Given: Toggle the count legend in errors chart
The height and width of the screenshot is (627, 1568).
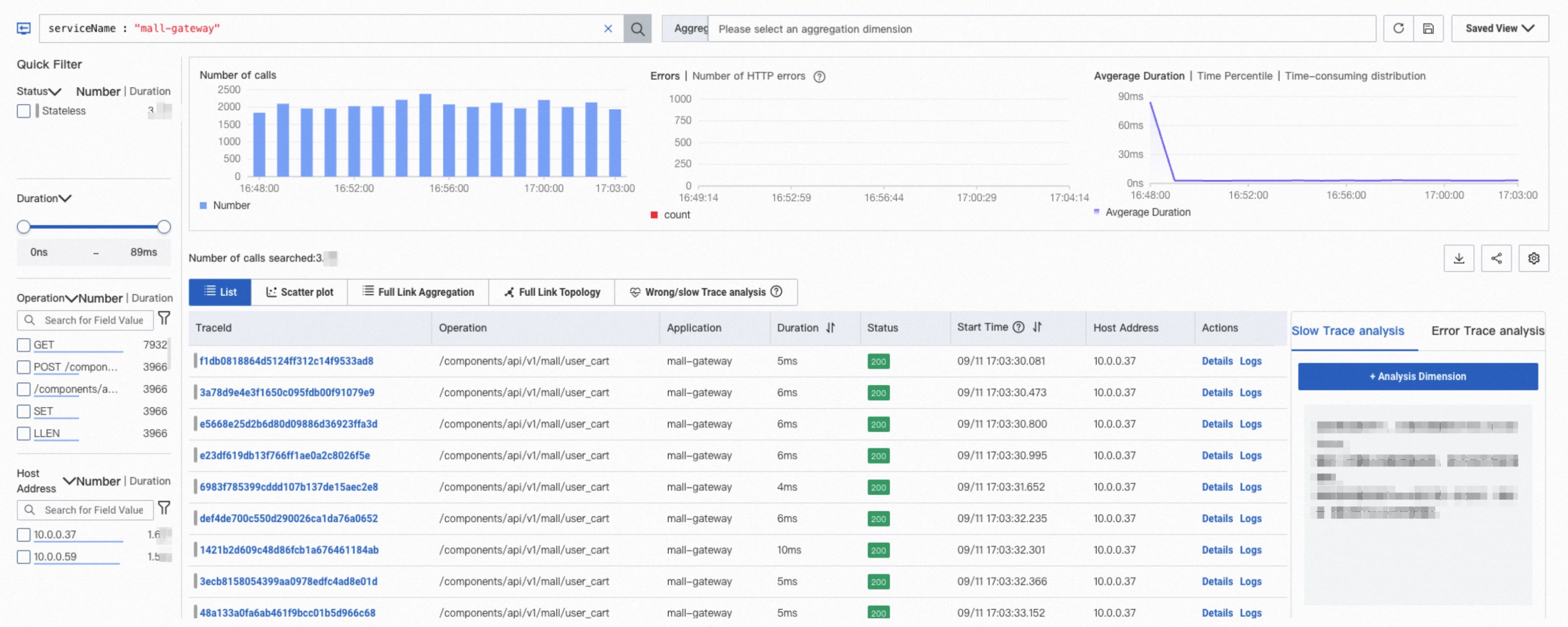Looking at the screenshot, I should click(x=670, y=215).
